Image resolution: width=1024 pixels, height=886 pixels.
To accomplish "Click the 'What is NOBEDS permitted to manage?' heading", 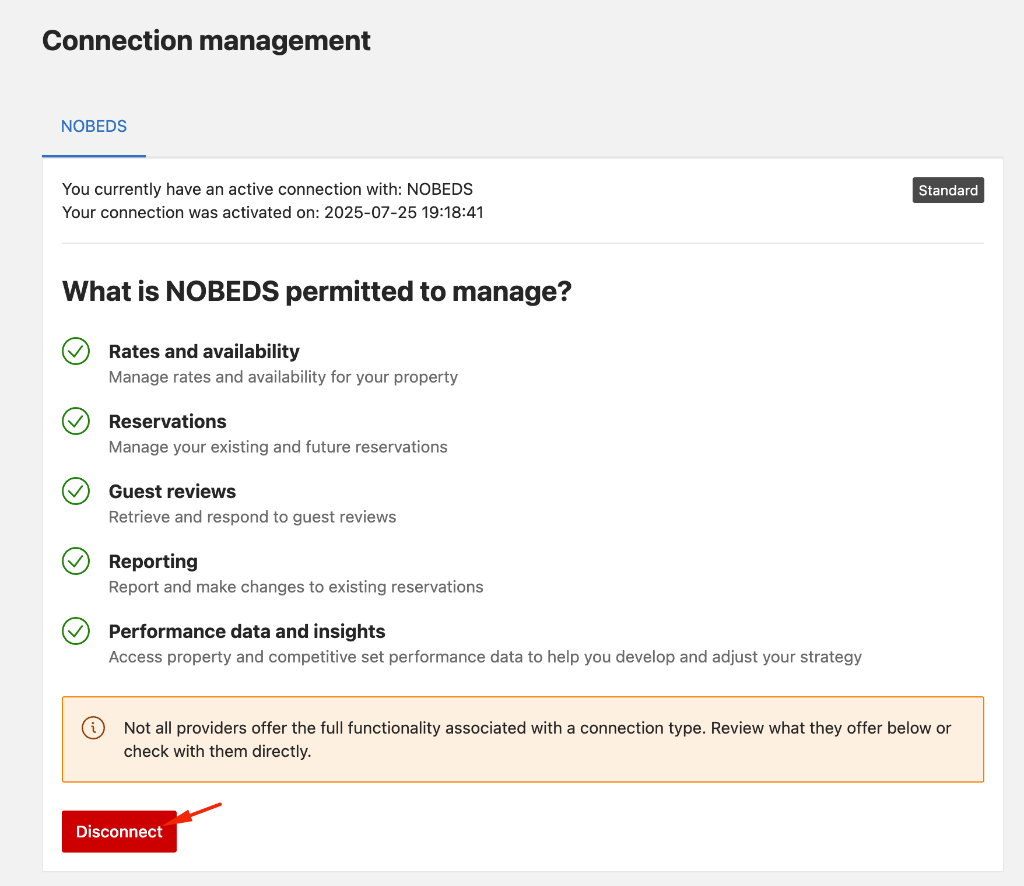I will 316,292.
